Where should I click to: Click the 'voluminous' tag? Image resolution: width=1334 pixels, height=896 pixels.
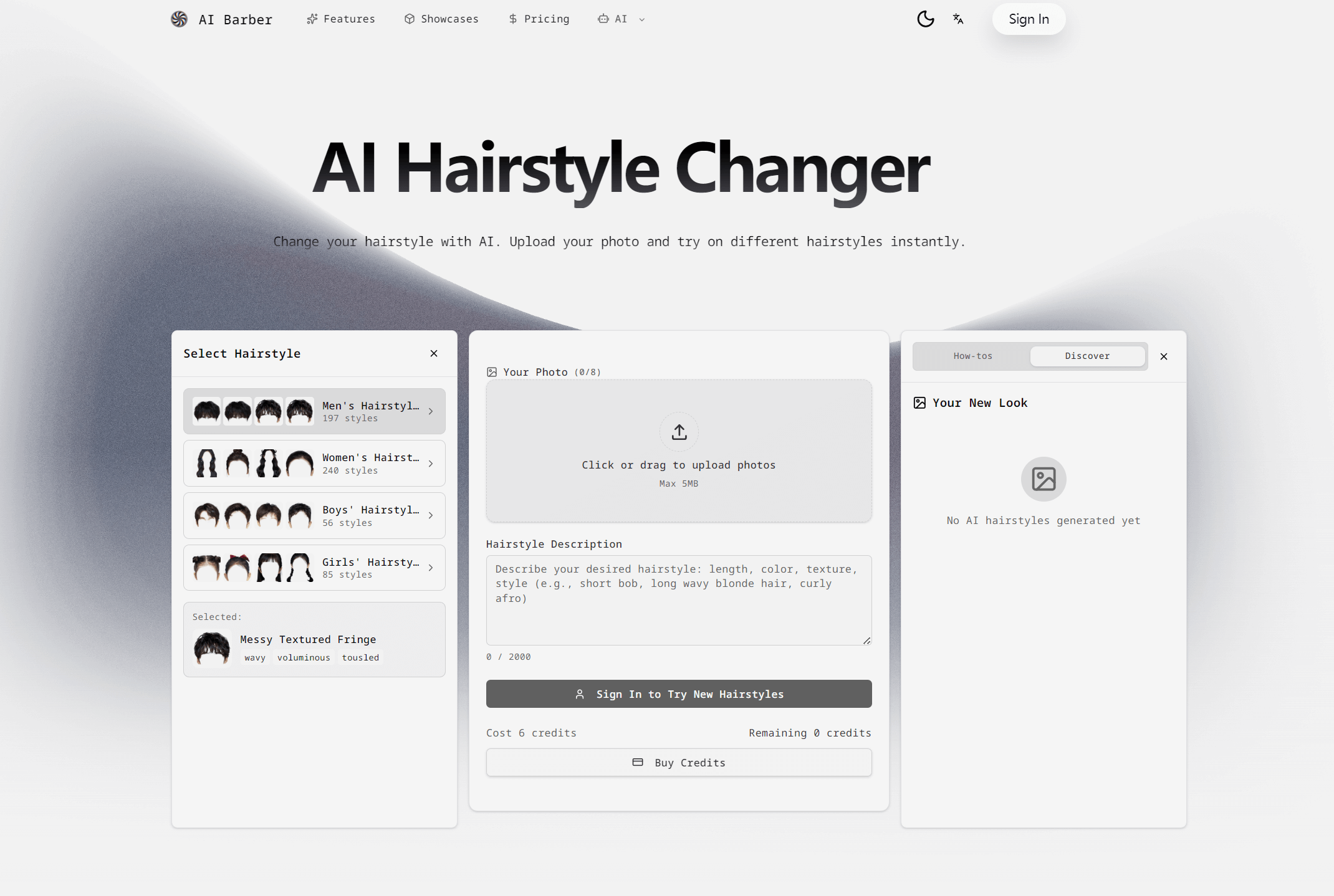304,658
